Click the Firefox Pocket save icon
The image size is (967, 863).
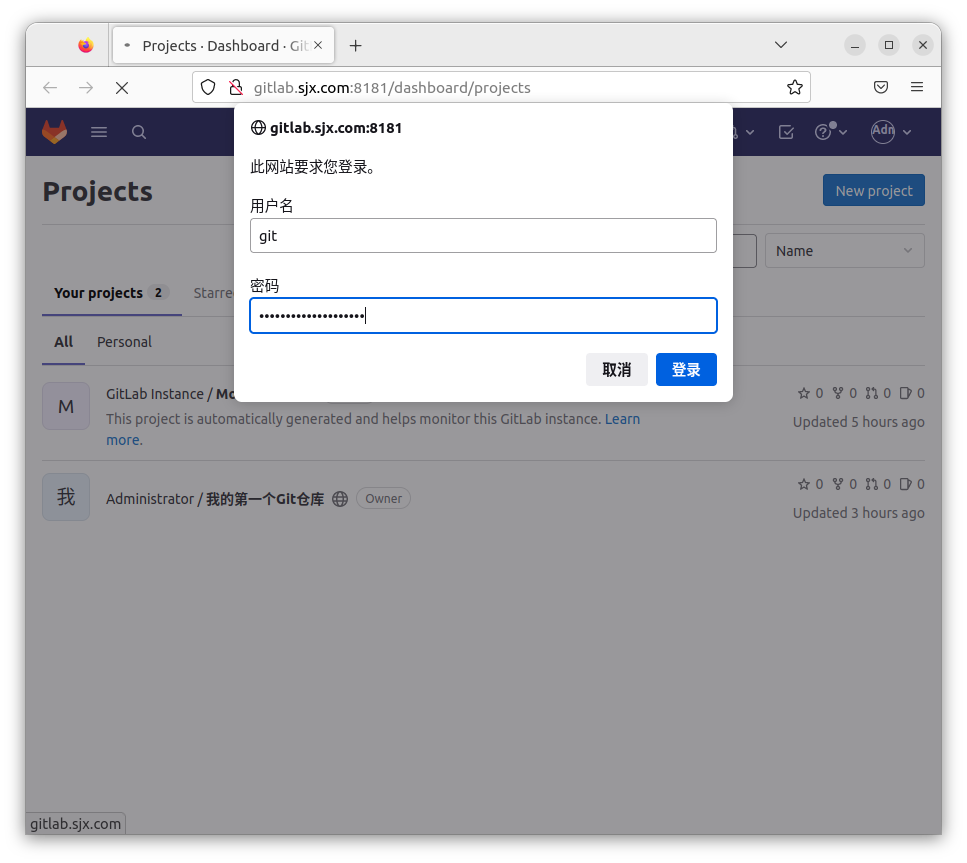[881, 88]
